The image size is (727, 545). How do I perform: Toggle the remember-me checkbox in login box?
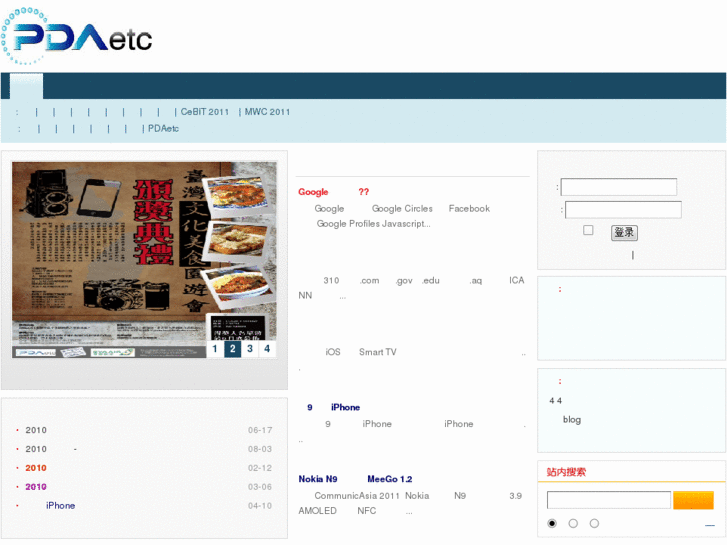588,230
